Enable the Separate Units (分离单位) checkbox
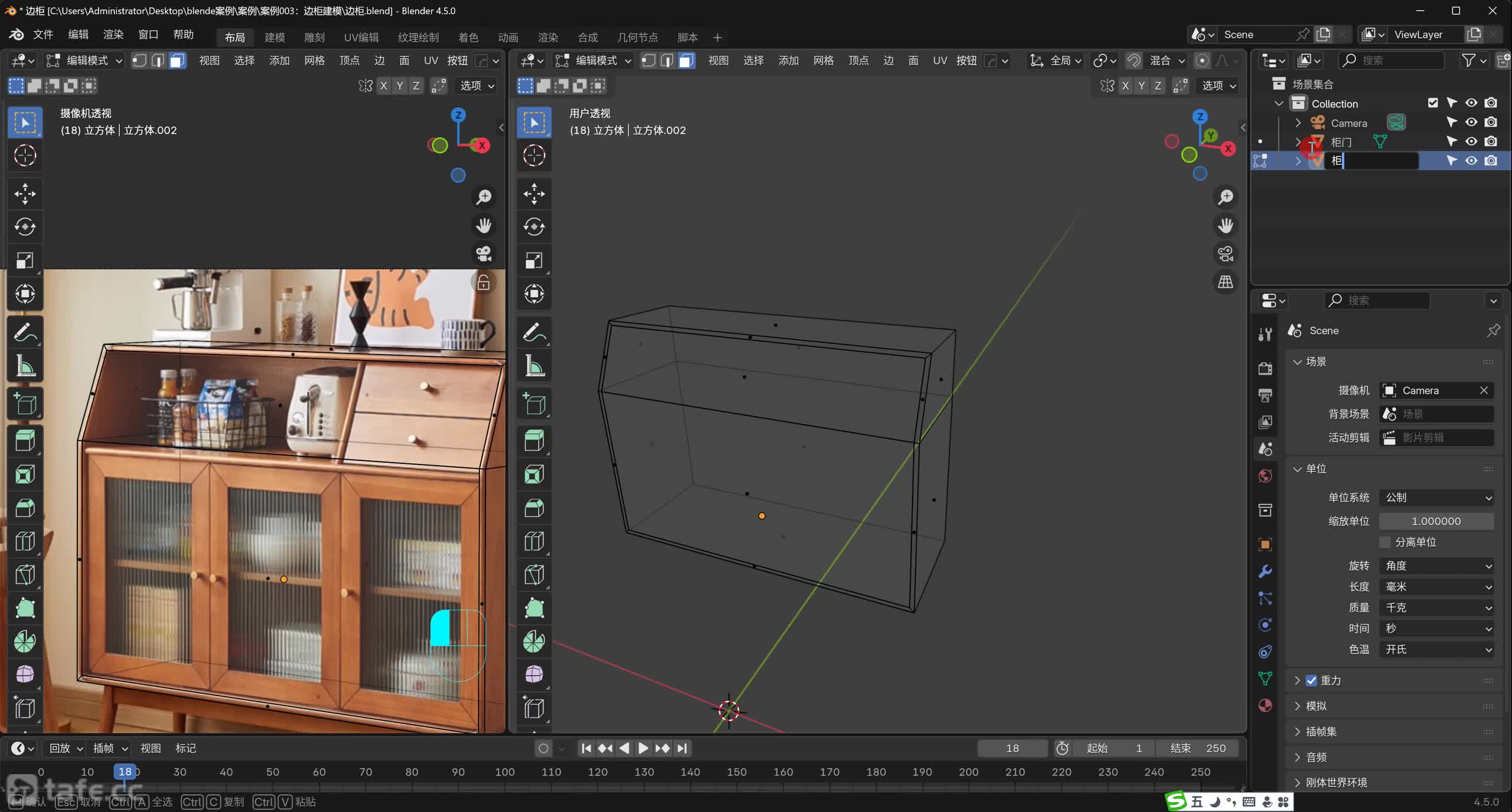1512x812 pixels. click(1385, 542)
